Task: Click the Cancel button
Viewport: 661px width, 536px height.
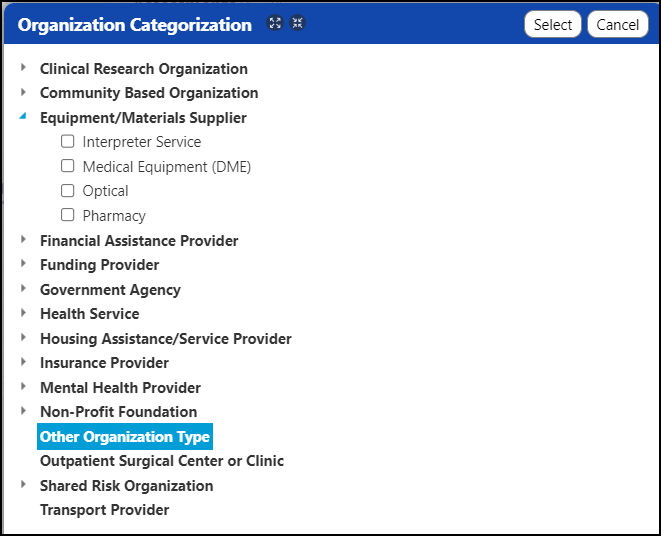Action: [618, 24]
